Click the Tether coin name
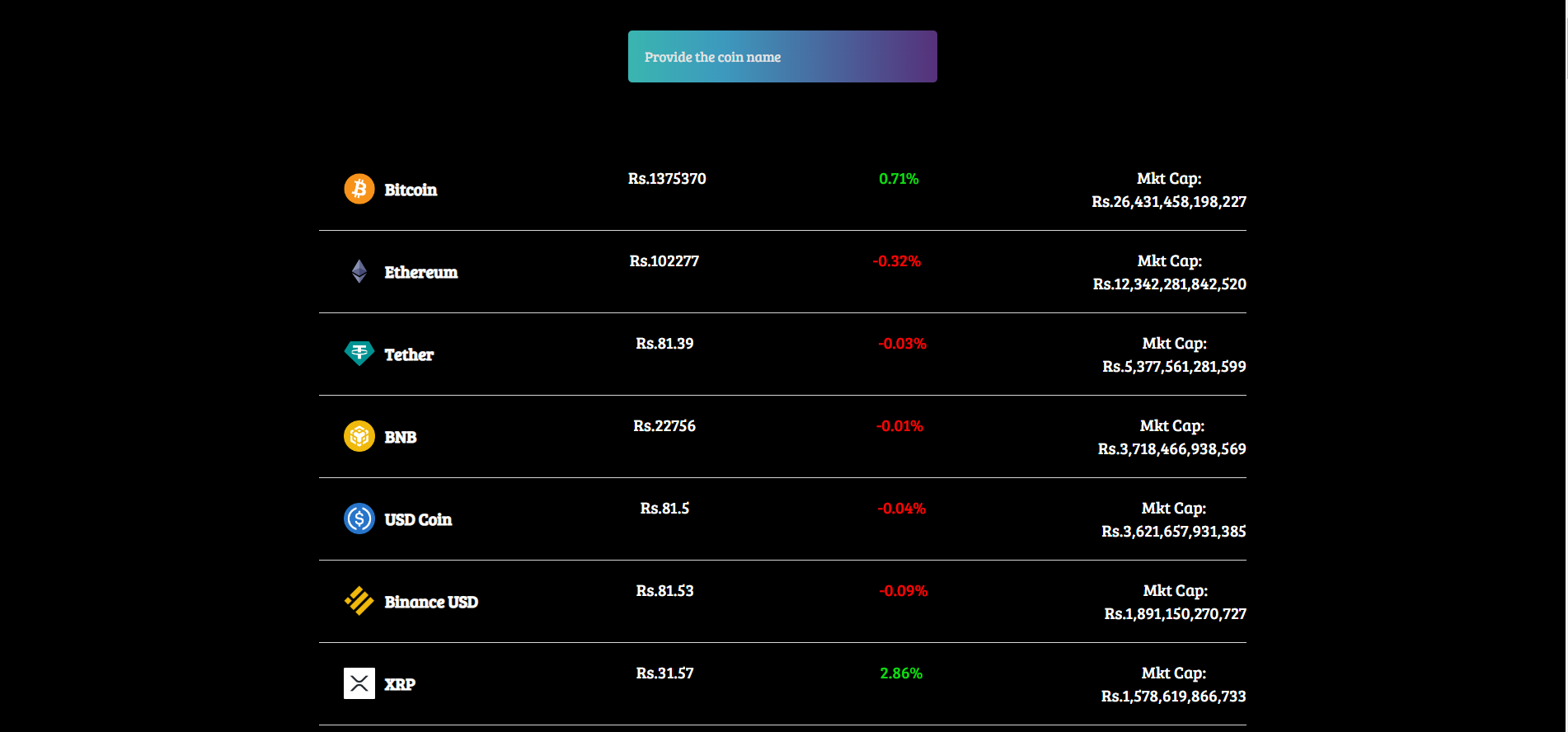This screenshot has height=732, width=1568. [409, 354]
